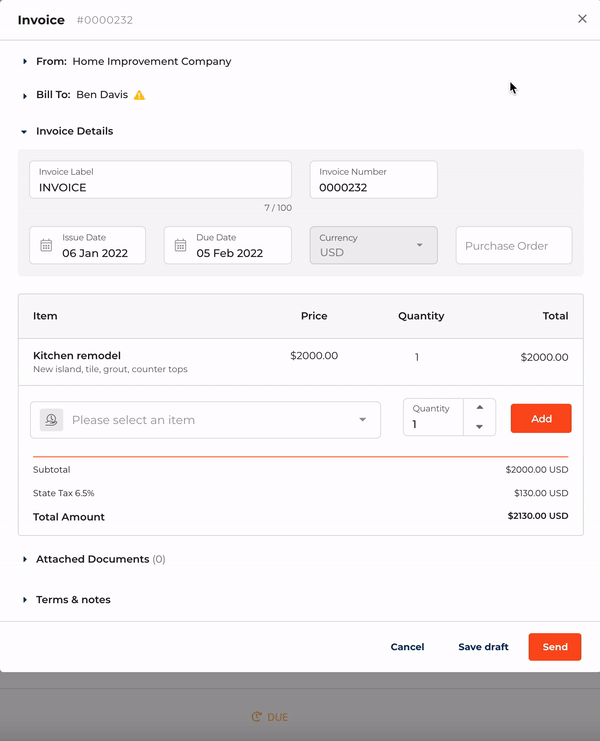The width and height of the screenshot is (600, 741).
Task: Click the $2130.00 USD total amount
Action: (x=538, y=516)
